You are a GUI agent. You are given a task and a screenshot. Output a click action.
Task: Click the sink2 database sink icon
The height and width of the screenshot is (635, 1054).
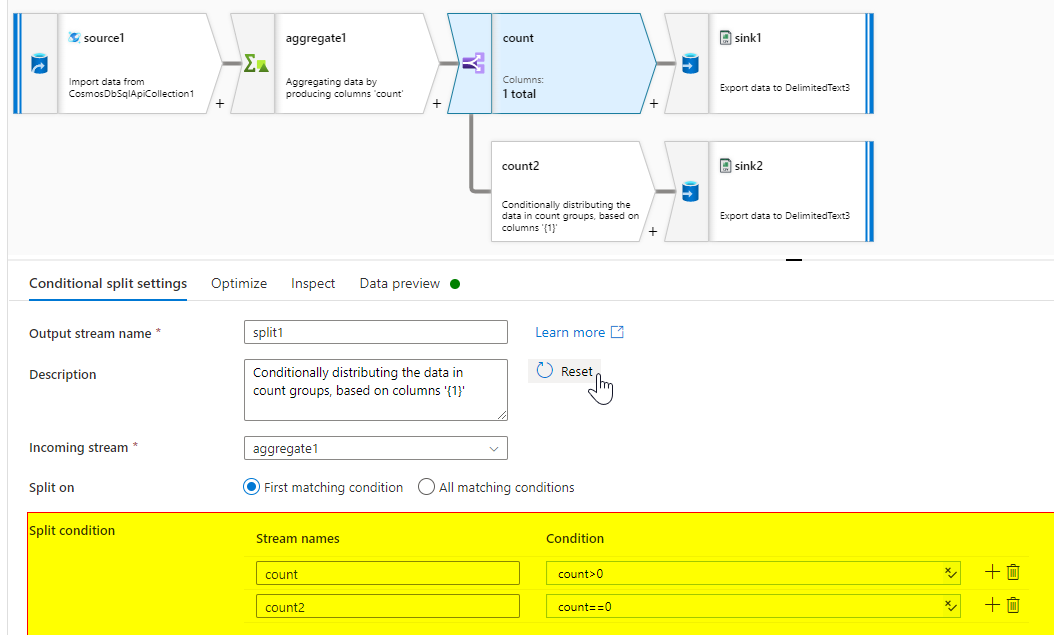(x=688, y=192)
